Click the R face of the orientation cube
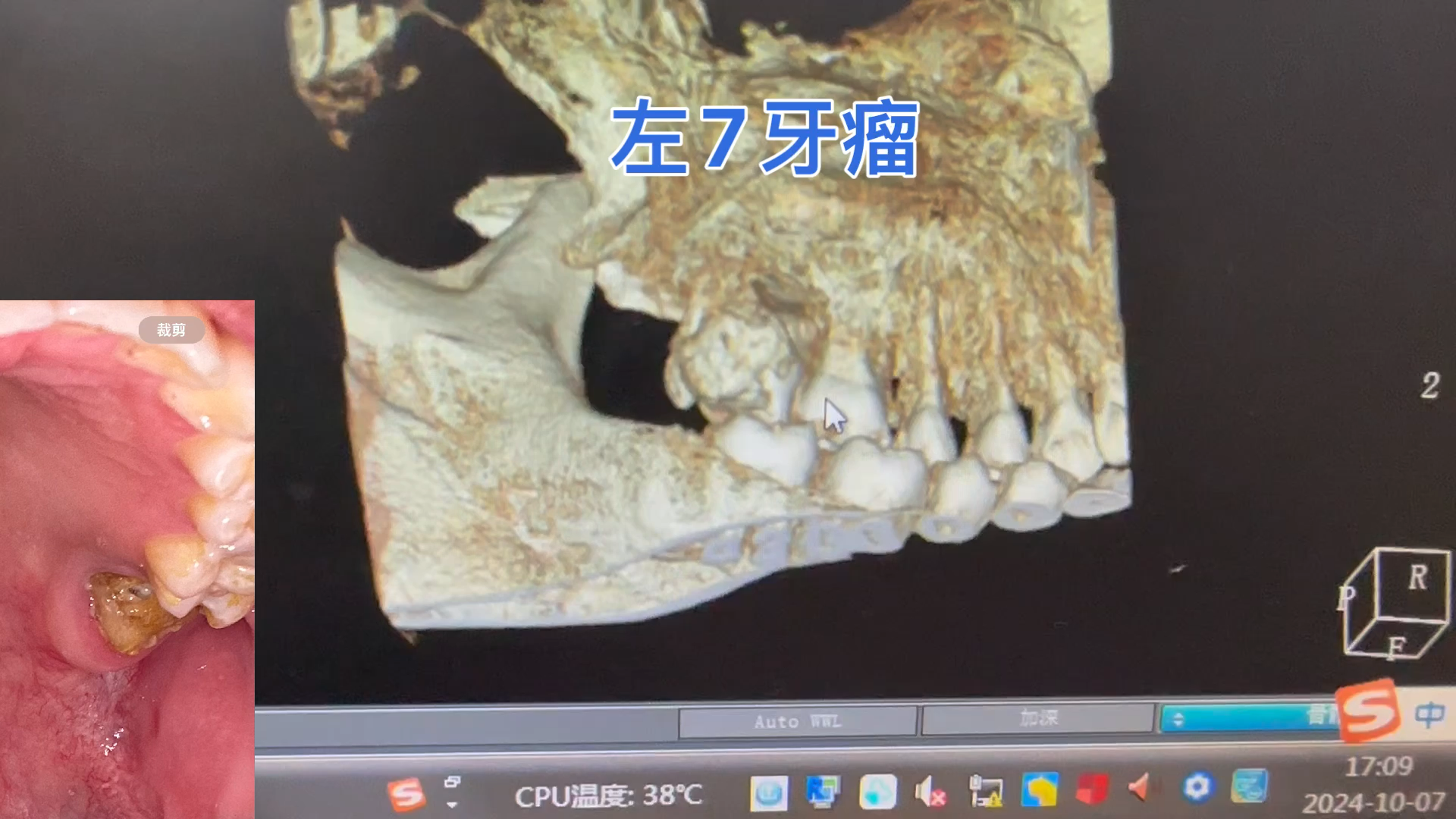Image resolution: width=1456 pixels, height=819 pixels. (x=1418, y=578)
